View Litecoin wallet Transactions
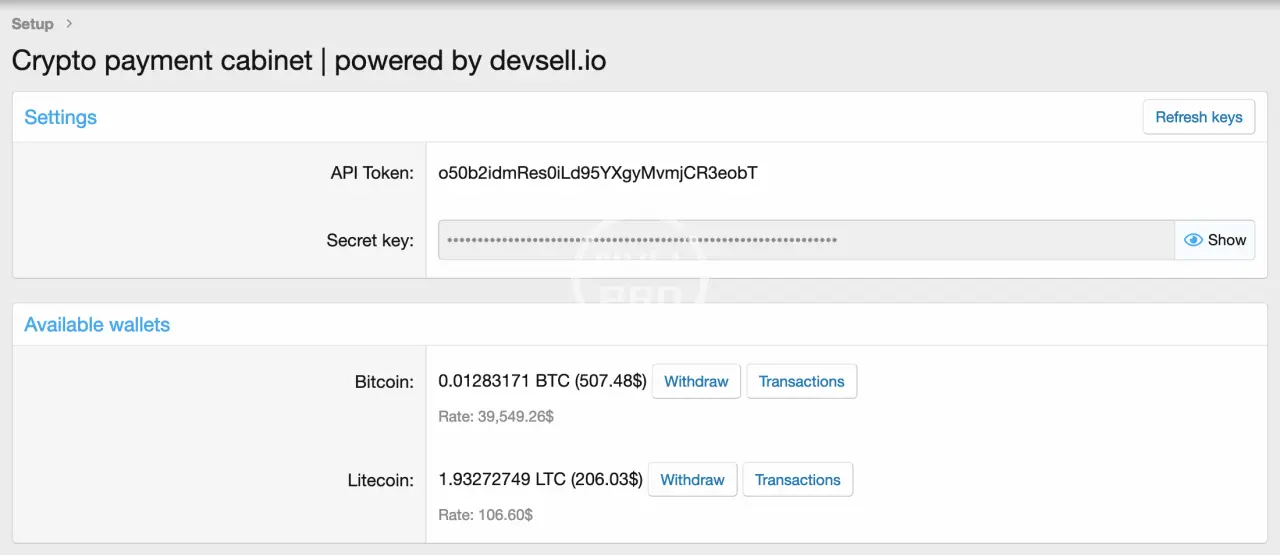Image resolution: width=1280 pixels, height=555 pixels. [797, 480]
